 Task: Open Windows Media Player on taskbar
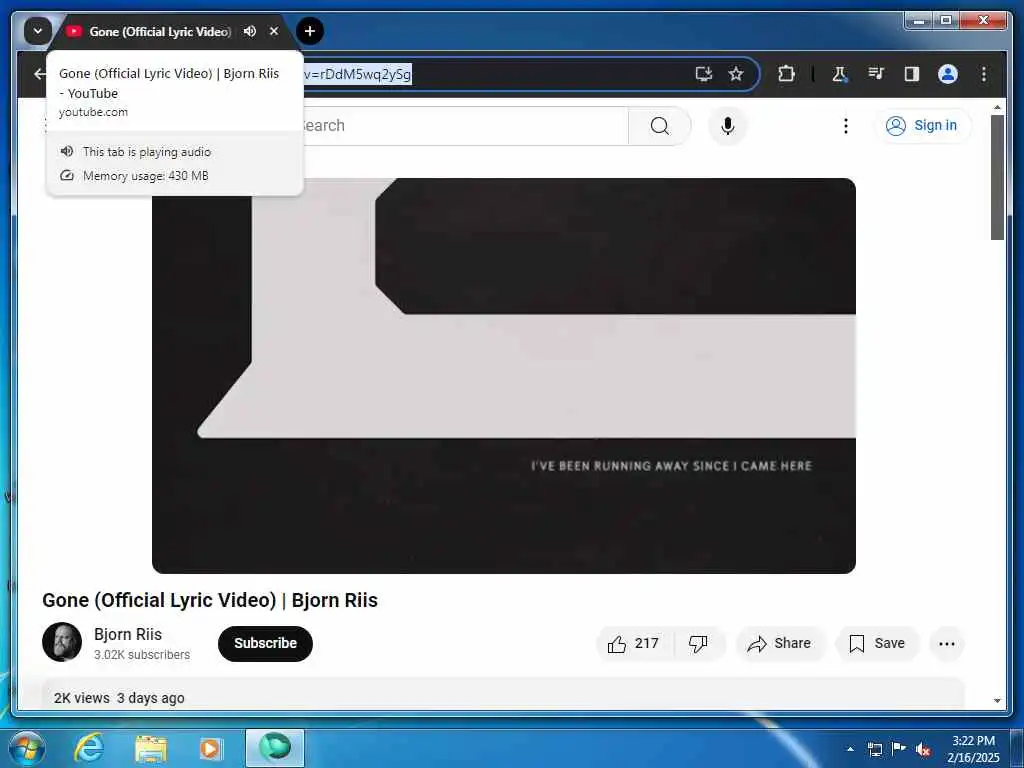coord(210,748)
